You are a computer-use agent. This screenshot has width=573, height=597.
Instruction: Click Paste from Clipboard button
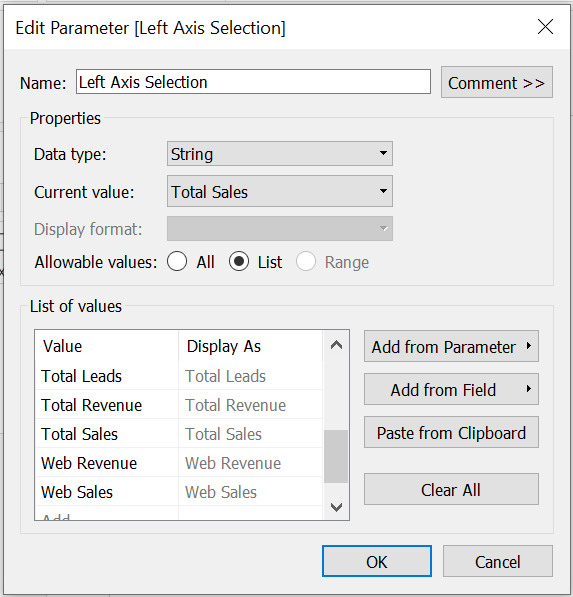point(451,433)
